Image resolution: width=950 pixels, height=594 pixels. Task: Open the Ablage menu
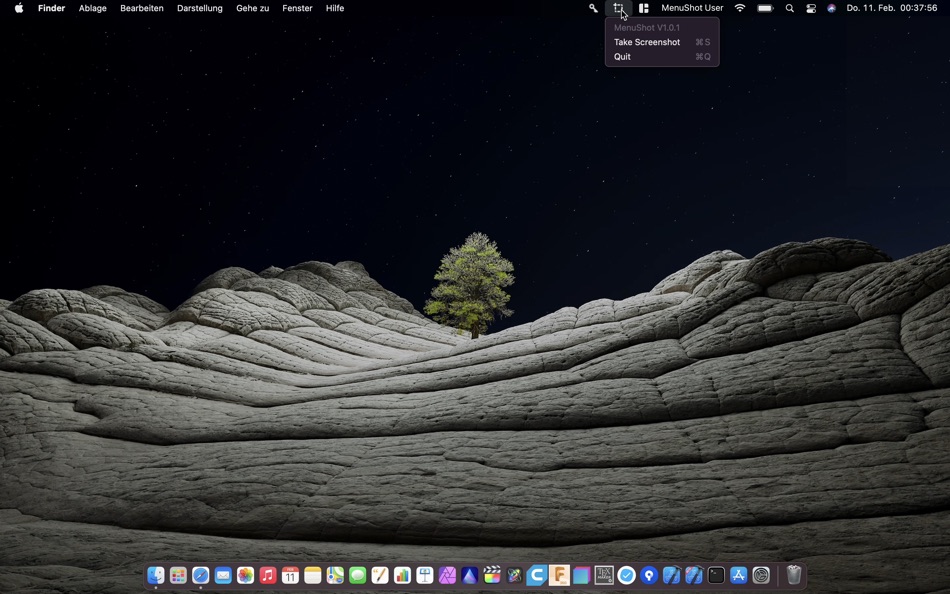click(93, 8)
